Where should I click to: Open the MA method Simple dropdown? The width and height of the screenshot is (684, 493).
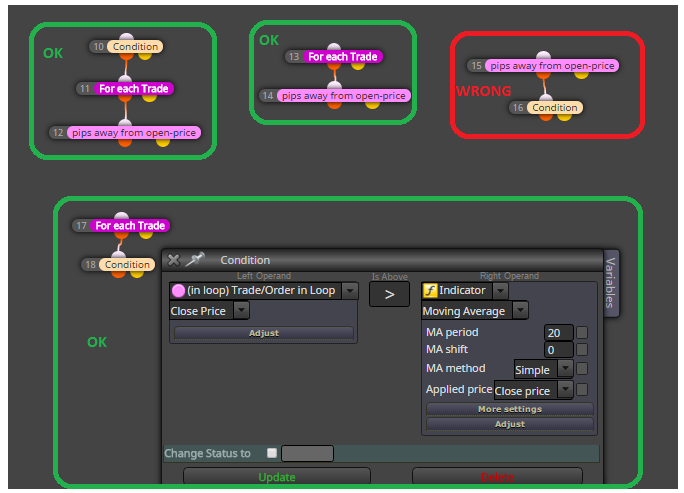[x=565, y=369]
